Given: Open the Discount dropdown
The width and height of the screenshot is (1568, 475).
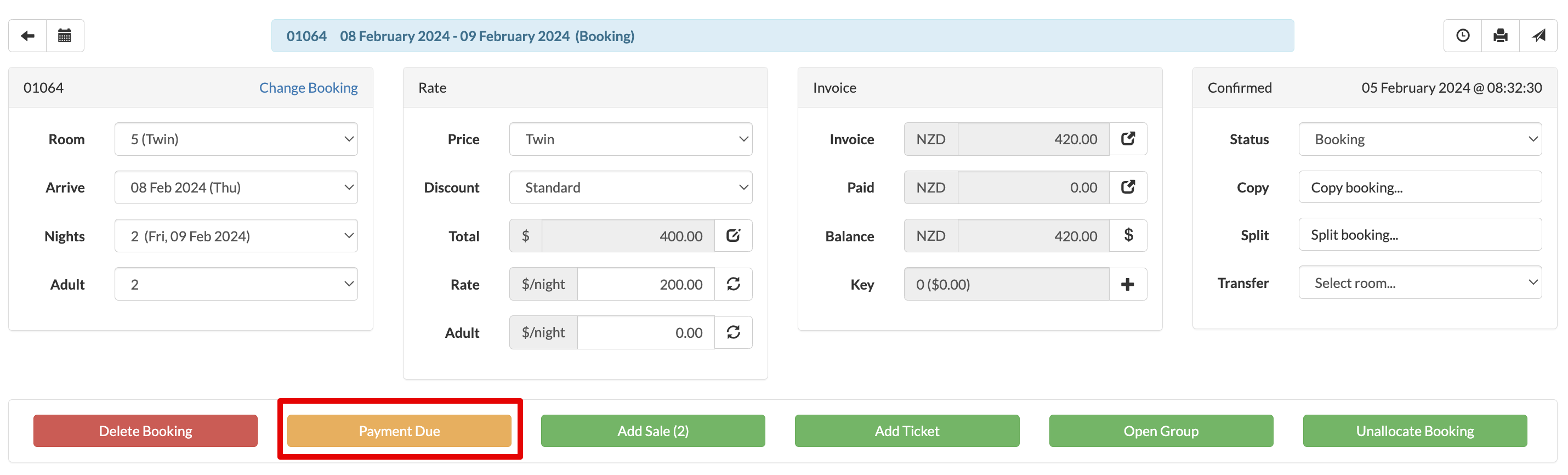Looking at the screenshot, I should (630, 188).
